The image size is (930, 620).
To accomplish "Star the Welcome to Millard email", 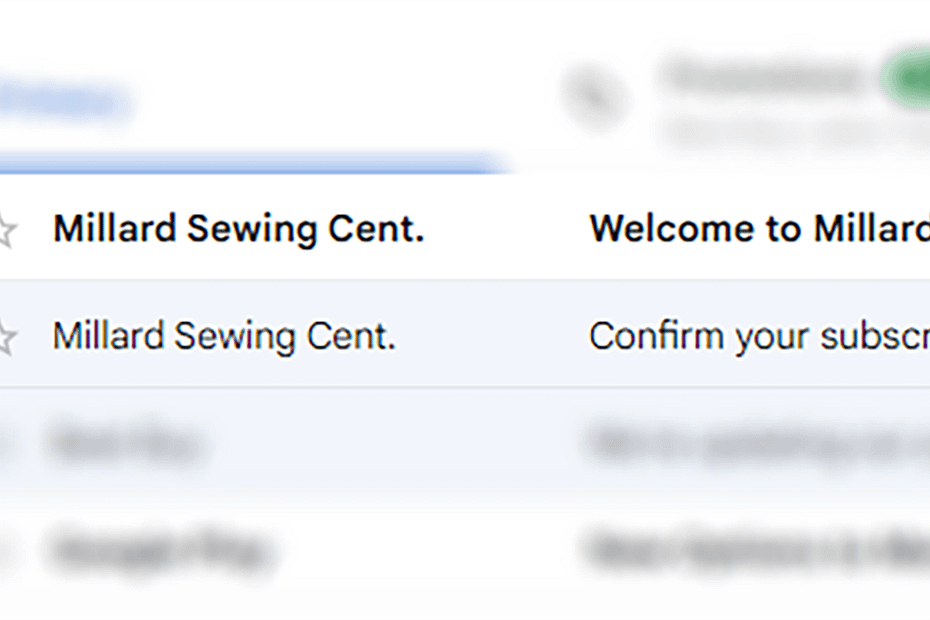I will pos(5,231).
